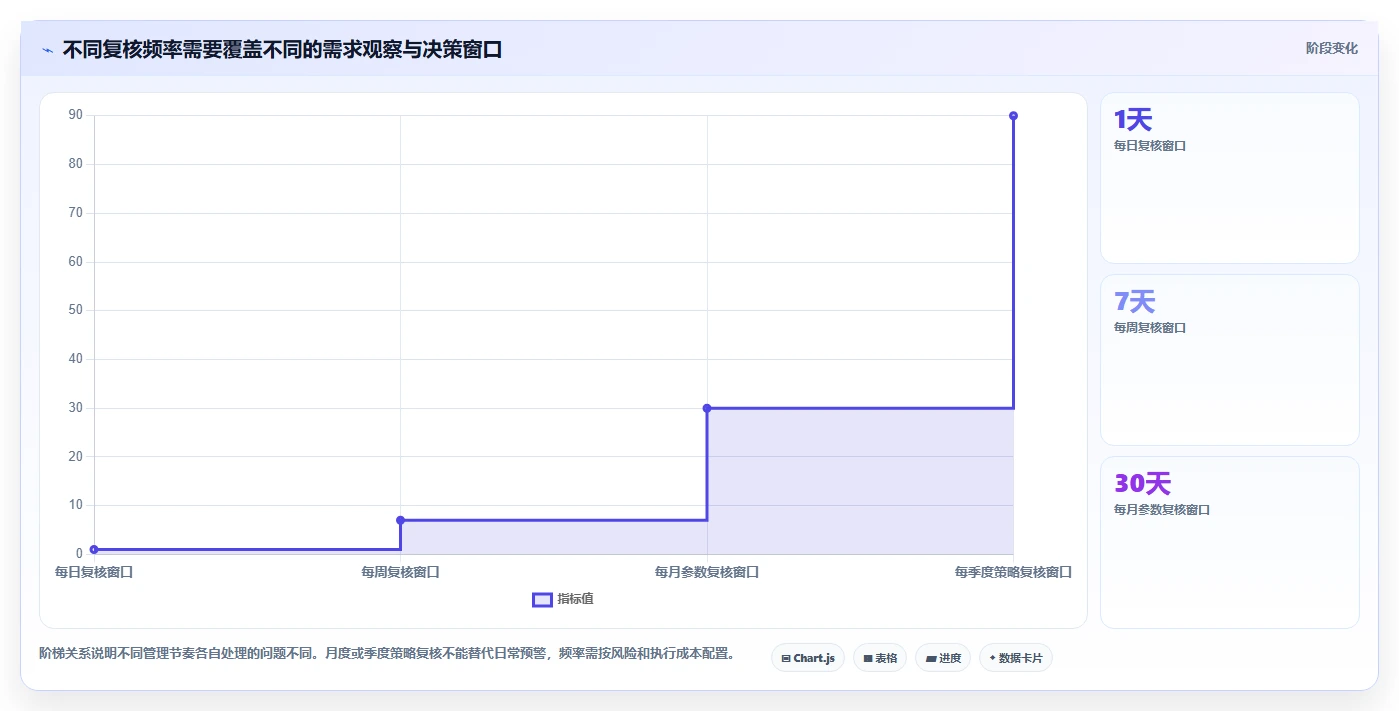Click the lightning icon beside the title

[48, 50]
